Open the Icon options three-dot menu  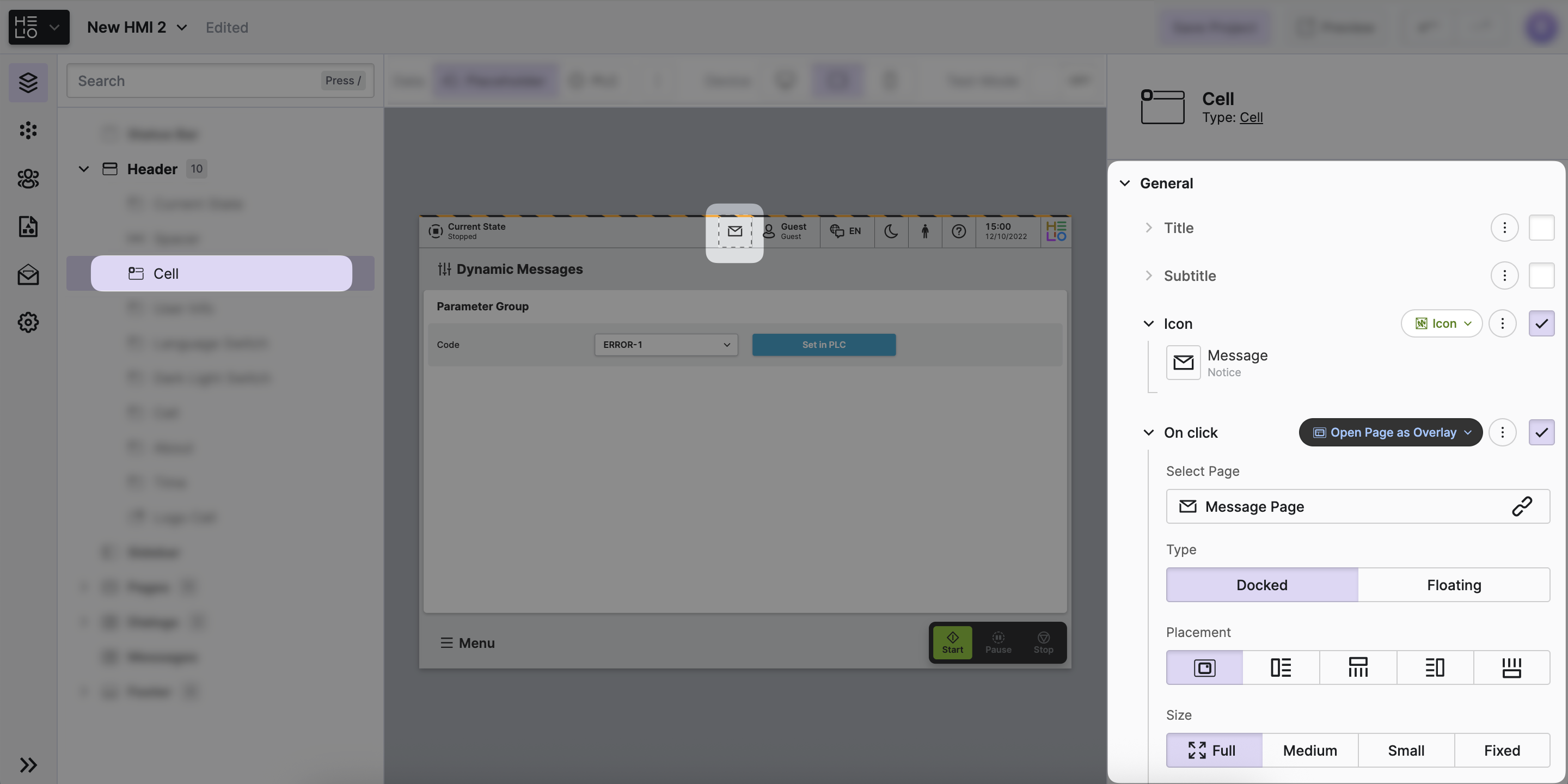coord(1502,323)
